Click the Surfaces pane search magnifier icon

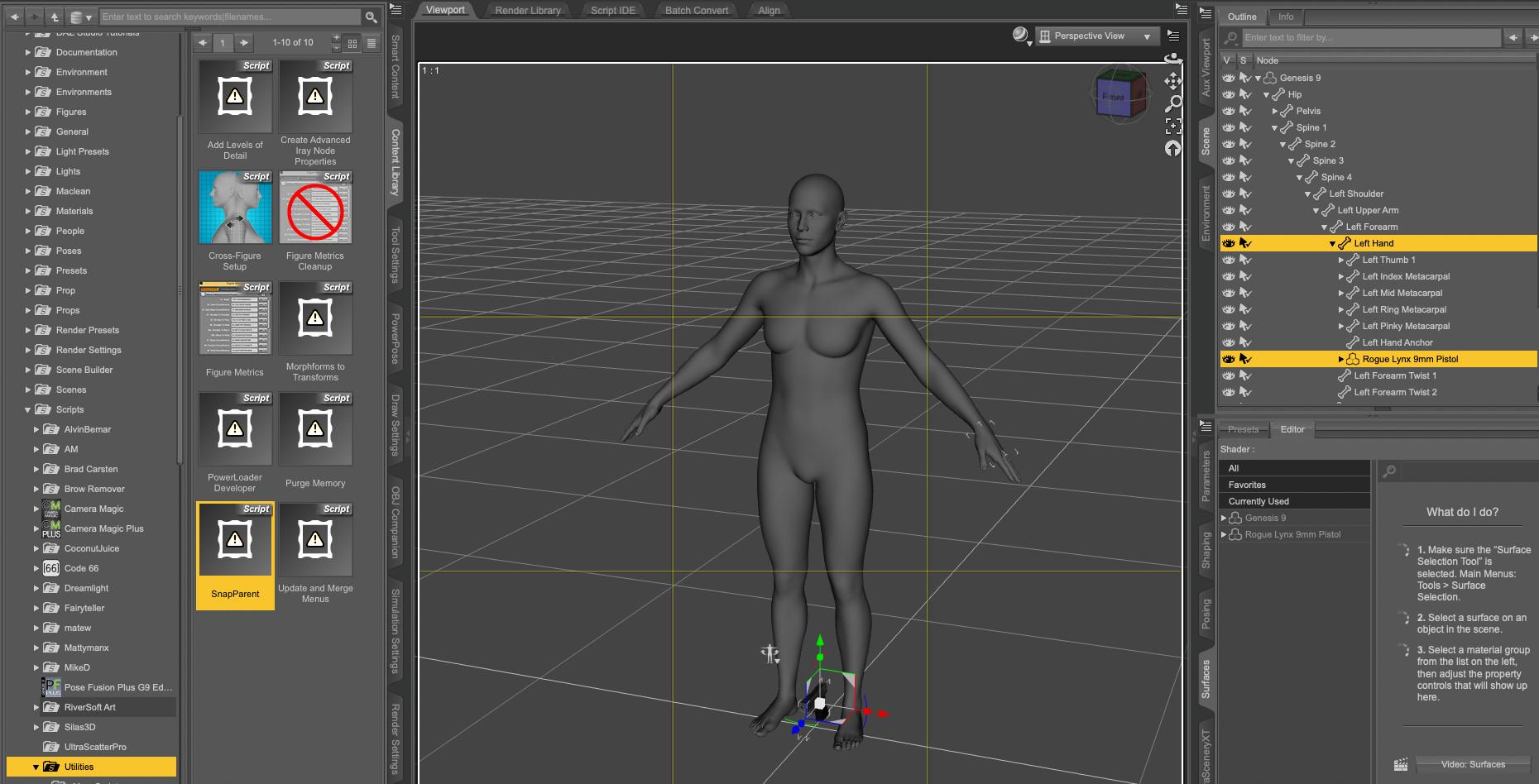point(1389,471)
